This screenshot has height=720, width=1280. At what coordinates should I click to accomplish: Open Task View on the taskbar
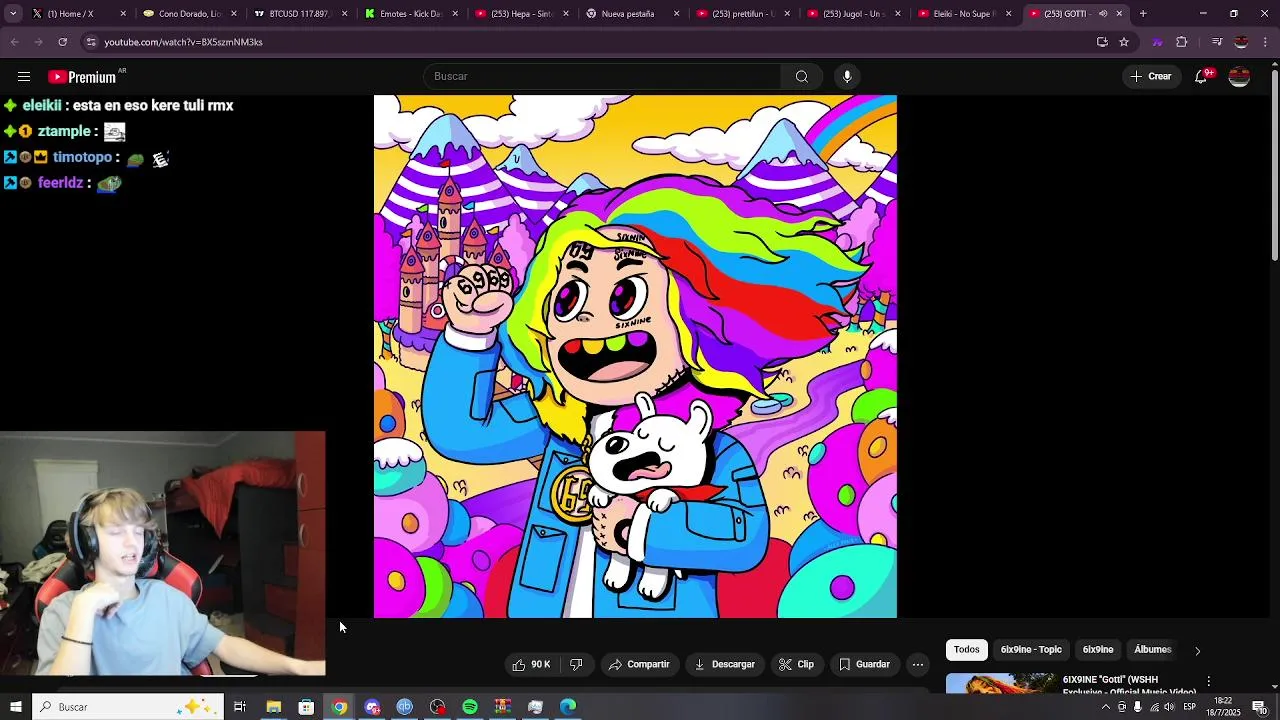[240, 707]
